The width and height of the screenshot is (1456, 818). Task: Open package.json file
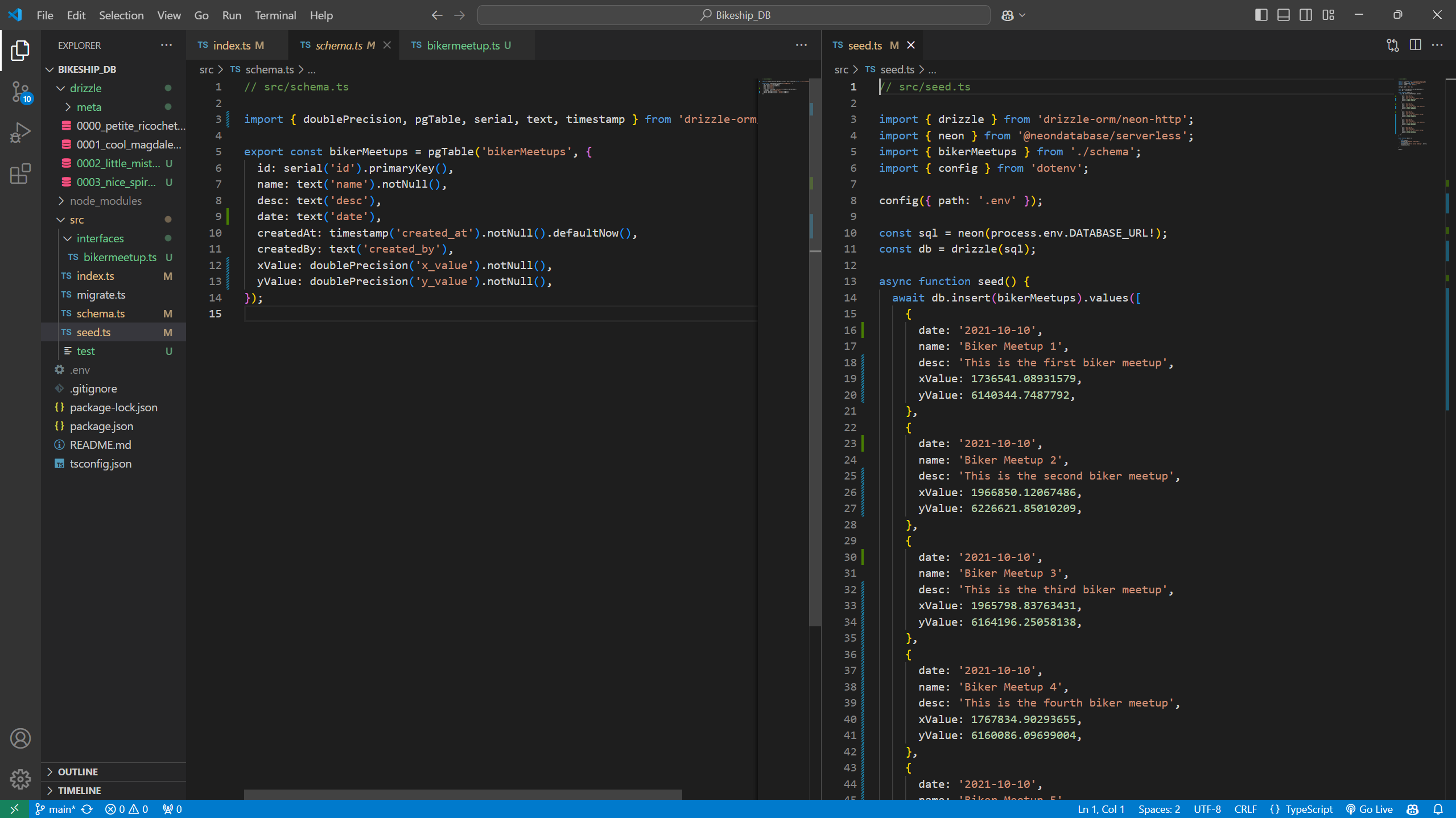point(114,426)
